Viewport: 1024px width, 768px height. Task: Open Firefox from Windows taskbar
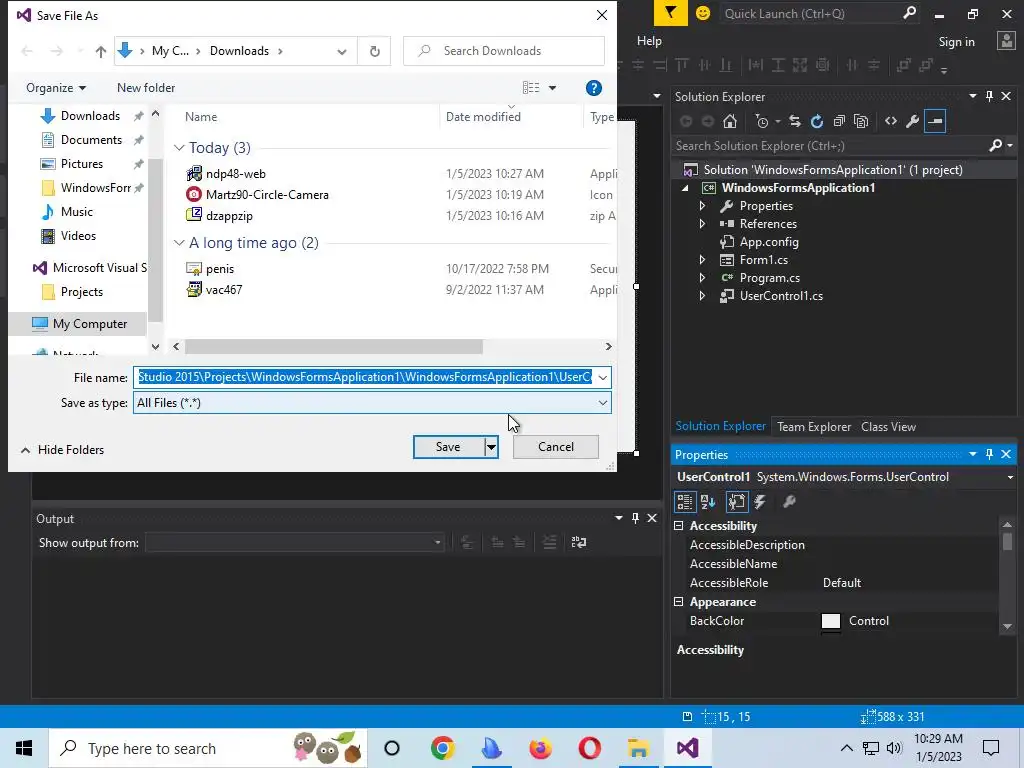(x=541, y=748)
